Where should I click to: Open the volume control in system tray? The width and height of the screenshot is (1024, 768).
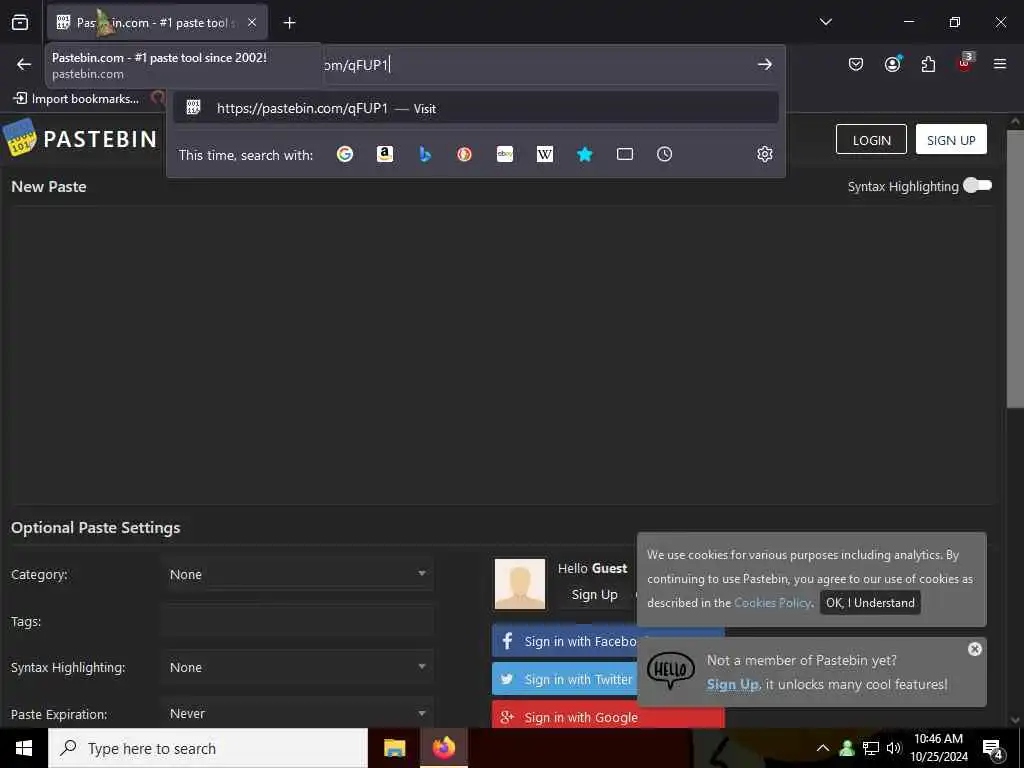point(894,748)
